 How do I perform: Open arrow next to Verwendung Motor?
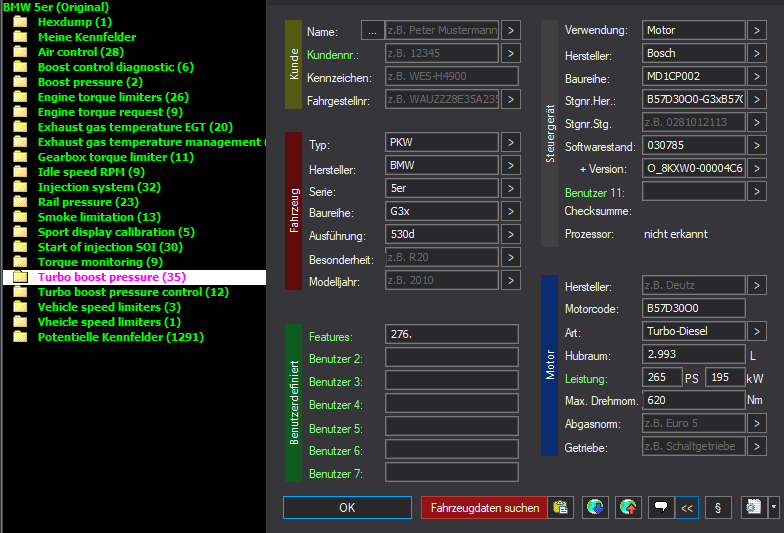point(757,30)
